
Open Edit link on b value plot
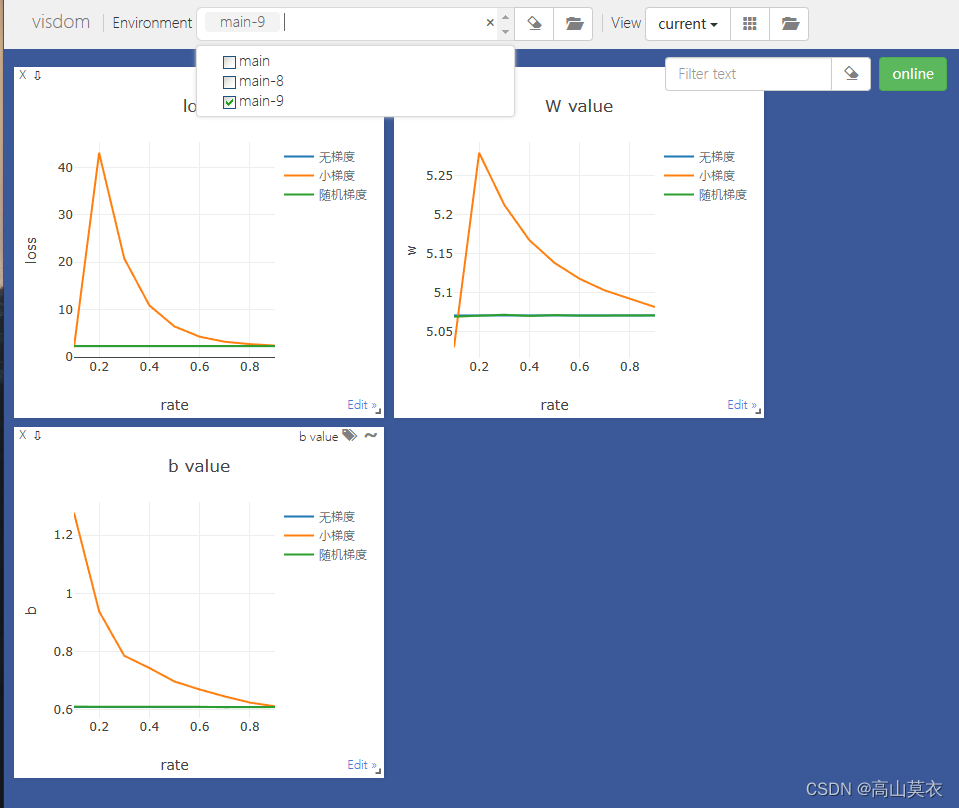pos(362,765)
